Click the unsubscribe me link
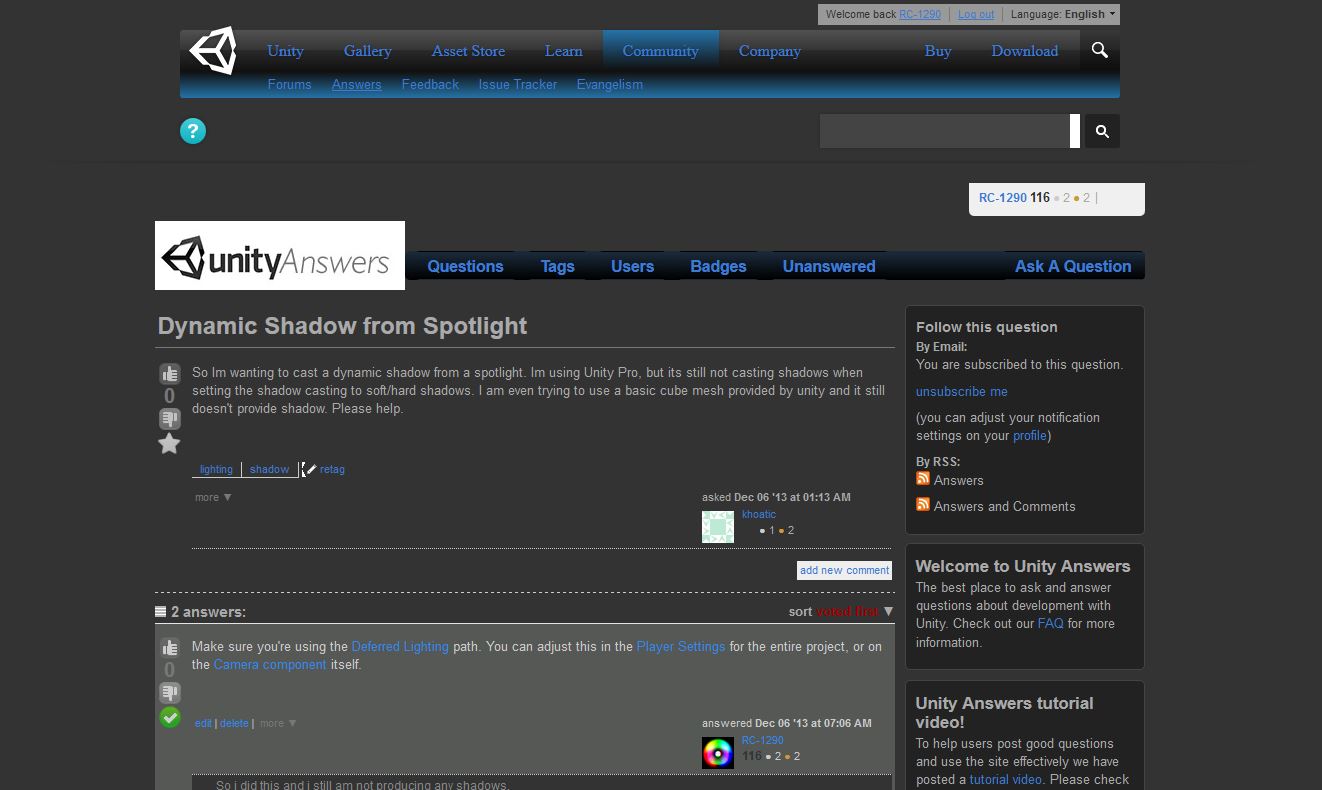 click(x=961, y=391)
